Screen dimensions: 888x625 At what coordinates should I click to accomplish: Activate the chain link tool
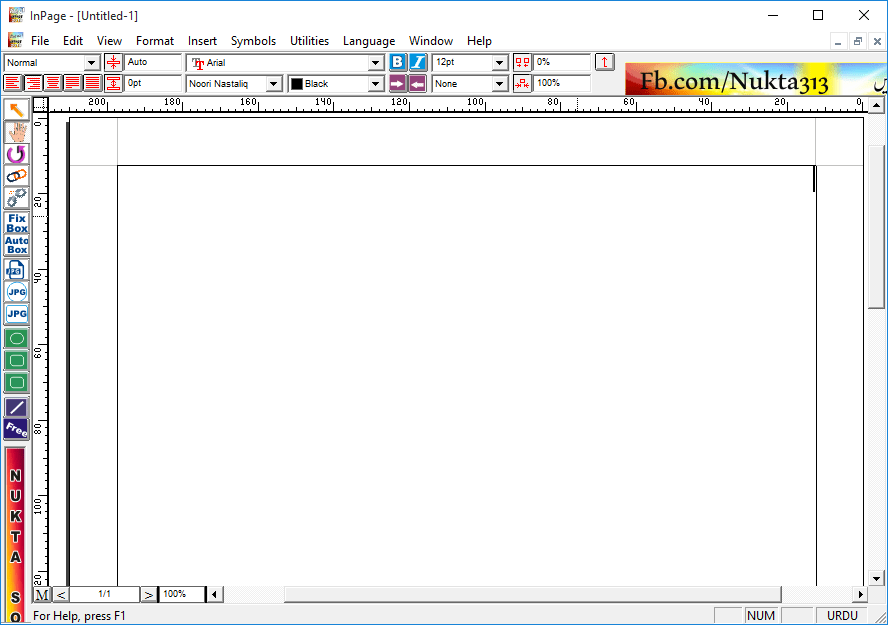tap(16, 176)
